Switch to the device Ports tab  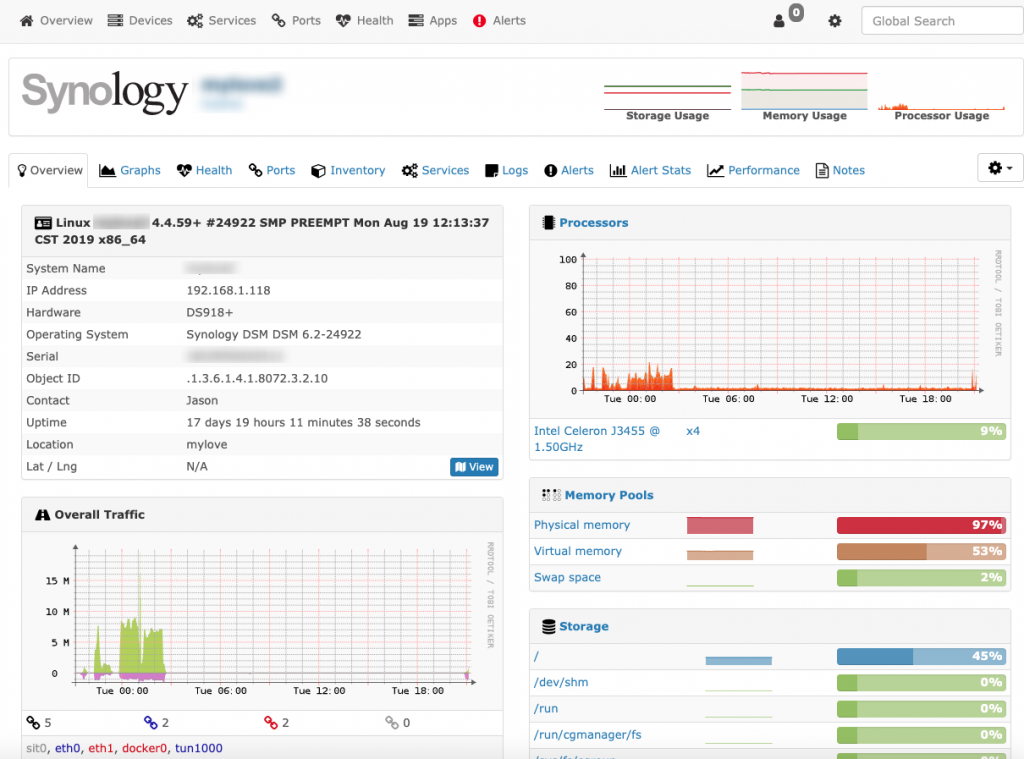[272, 170]
